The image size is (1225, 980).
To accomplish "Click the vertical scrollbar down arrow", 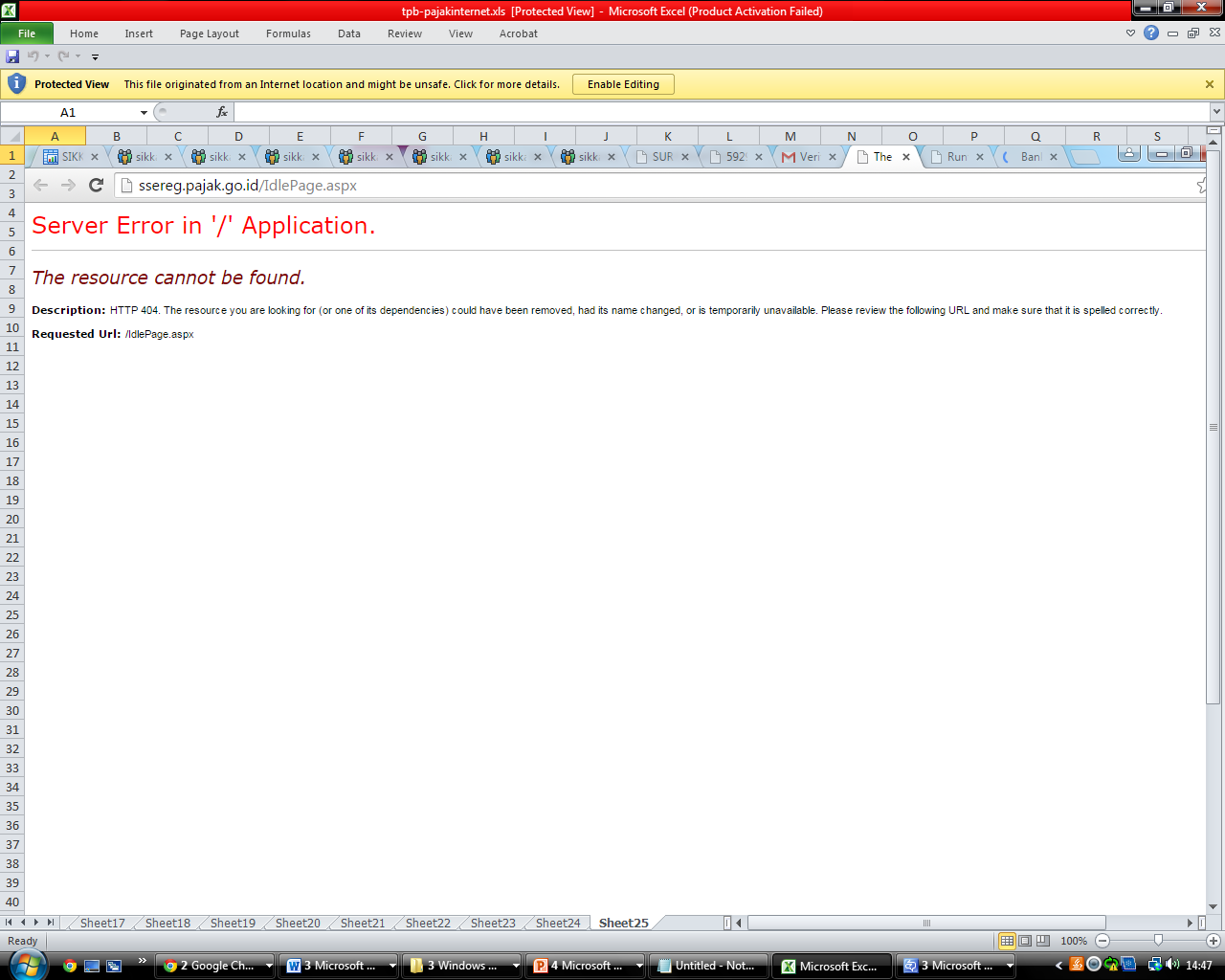I will [x=1214, y=907].
